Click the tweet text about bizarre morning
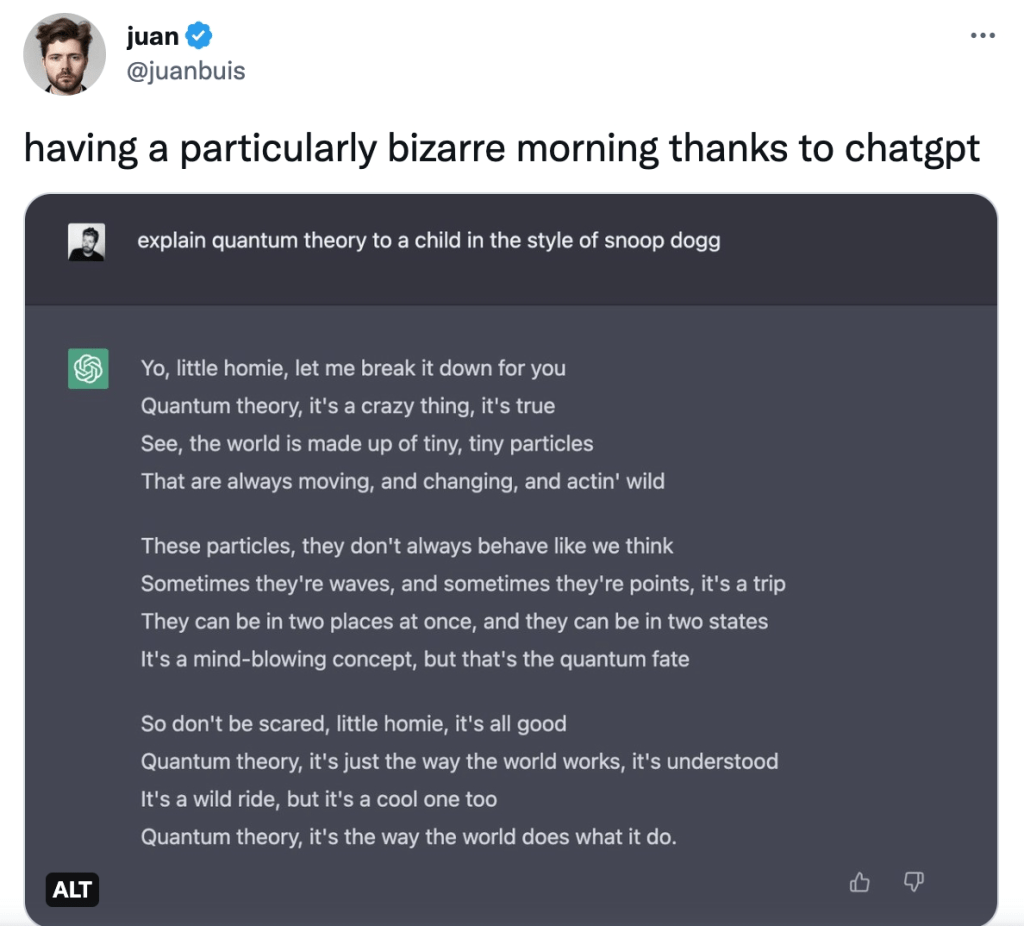Viewport: 1024px width, 926px height. 501,148
